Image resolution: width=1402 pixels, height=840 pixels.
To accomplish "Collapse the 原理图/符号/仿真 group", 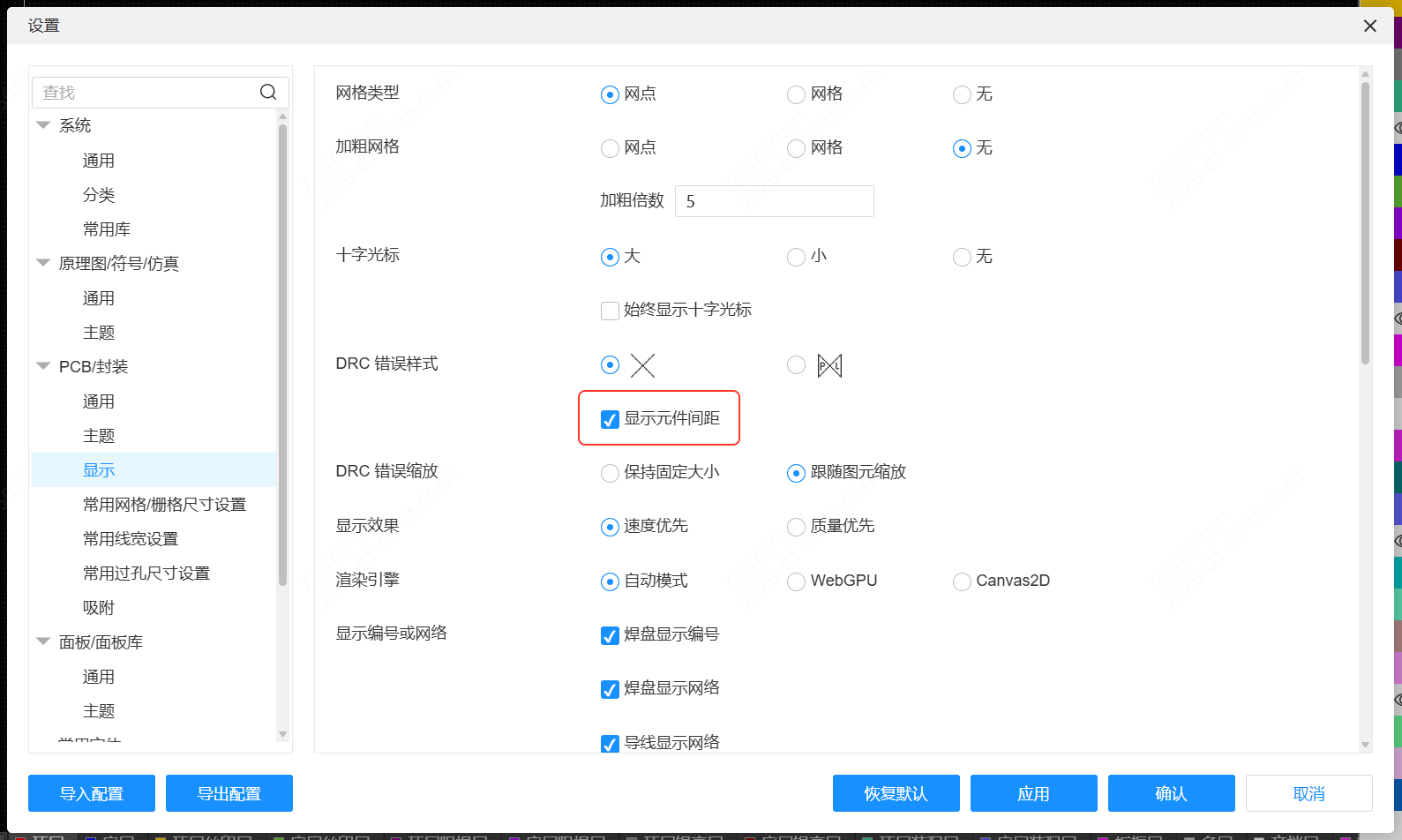I will pos(42,263).
